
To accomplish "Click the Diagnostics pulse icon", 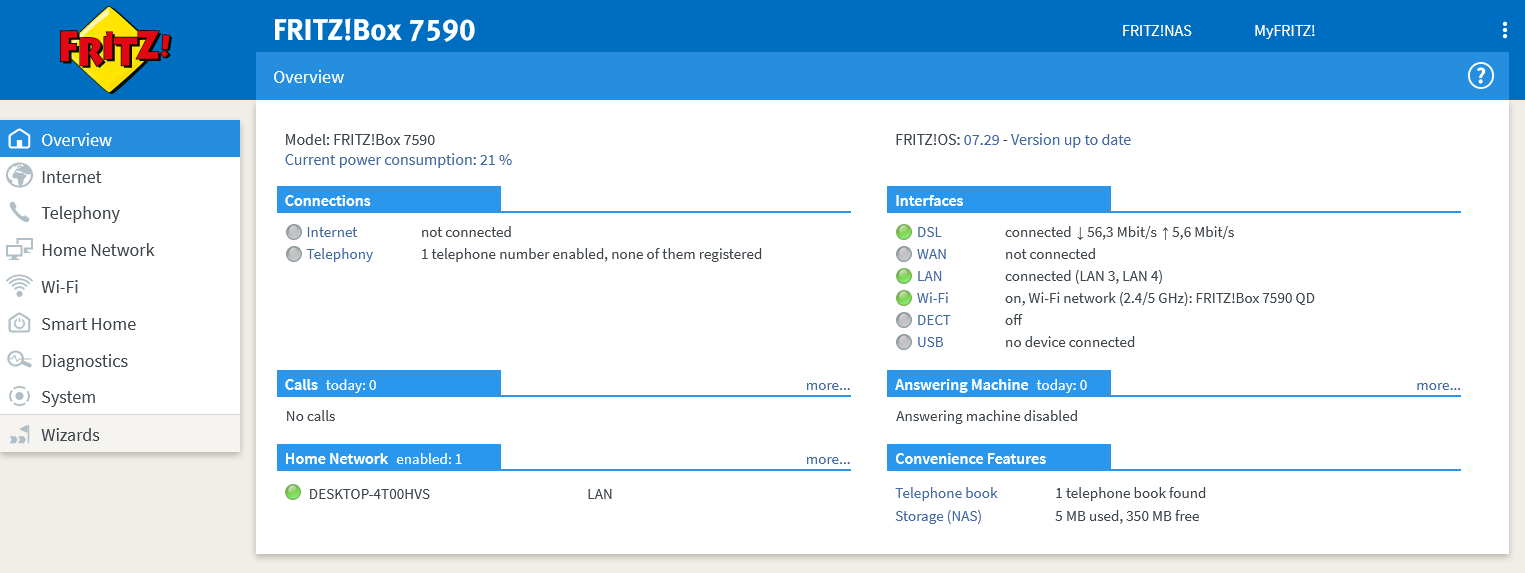I will pyautogui.click(x=19, y=360).
